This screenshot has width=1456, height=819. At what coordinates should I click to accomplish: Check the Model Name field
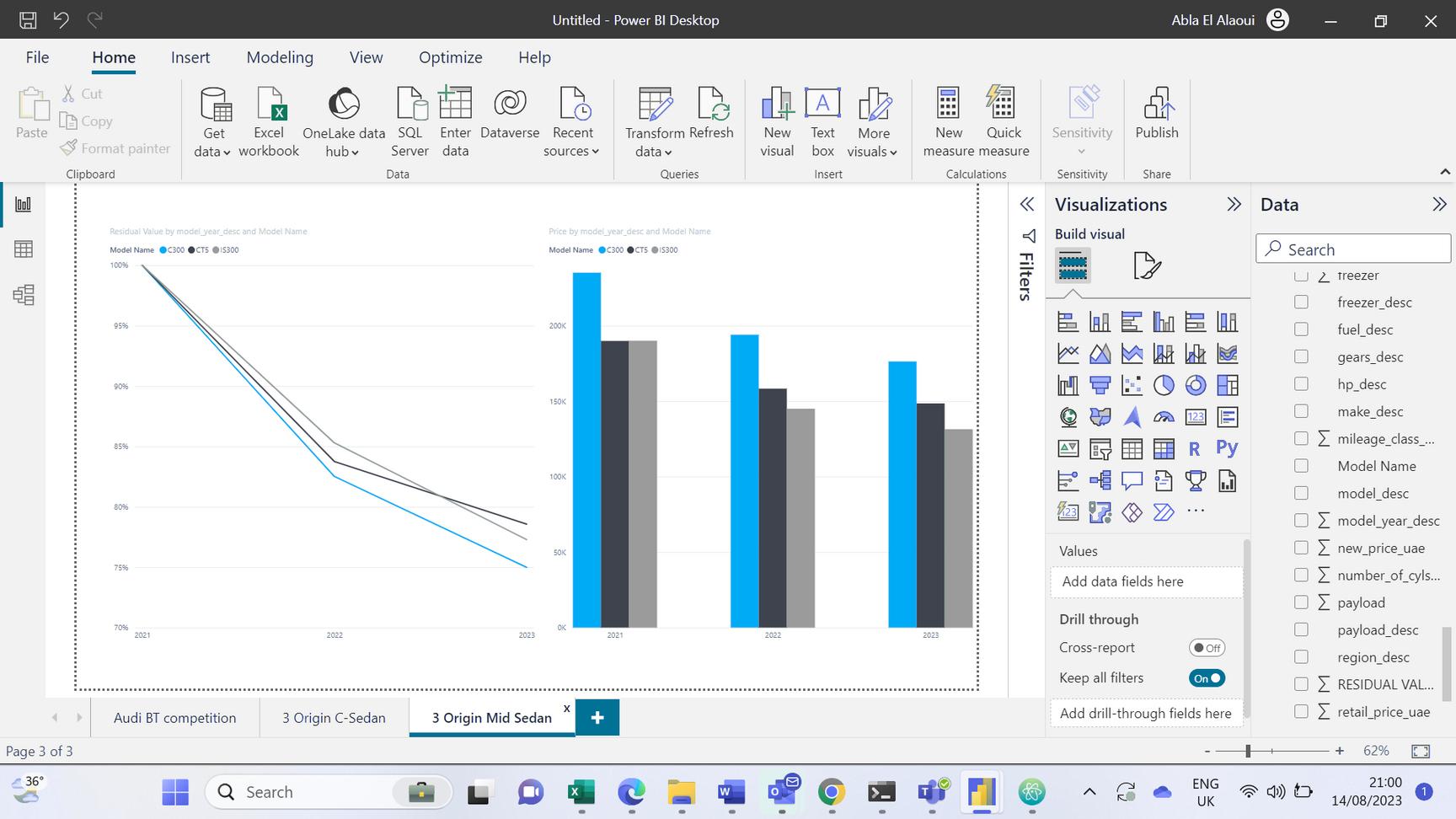[1301, 466]
